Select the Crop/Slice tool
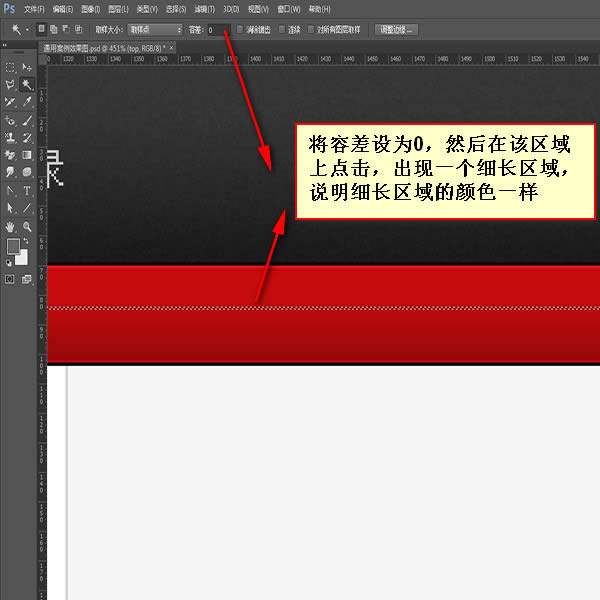Screen dimensions: 600x600 coord(10,102)
